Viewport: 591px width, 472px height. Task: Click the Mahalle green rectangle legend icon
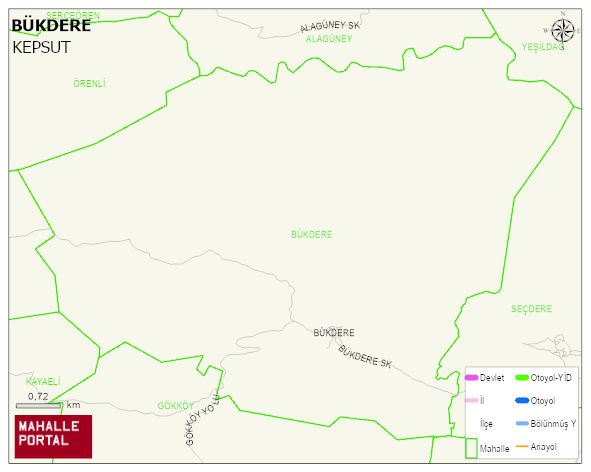[471, 448]
